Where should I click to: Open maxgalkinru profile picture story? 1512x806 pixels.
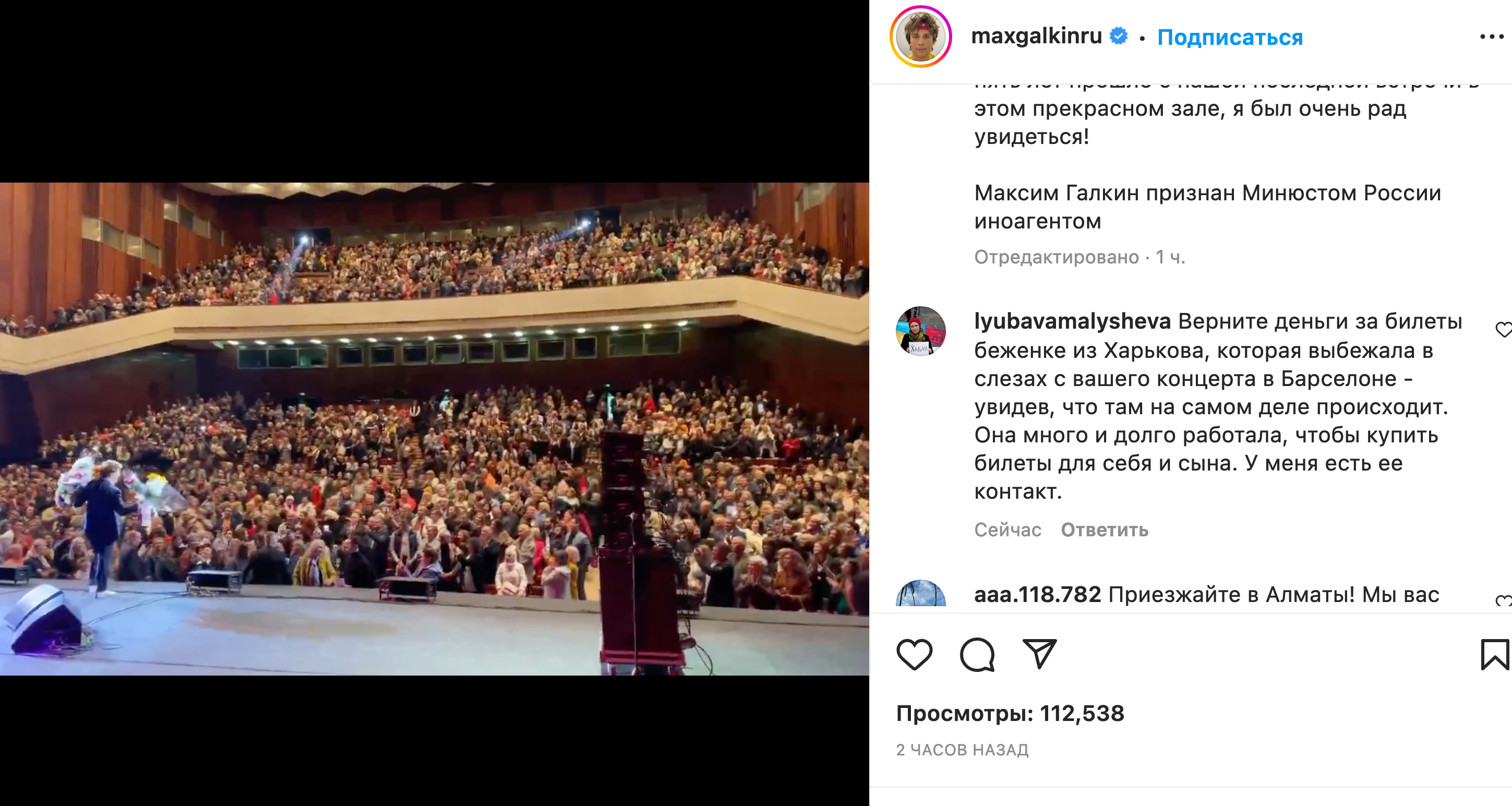920,37
